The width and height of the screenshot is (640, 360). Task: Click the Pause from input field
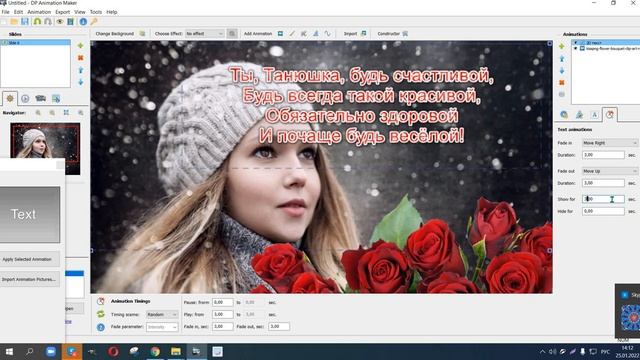tap(222, 302)
